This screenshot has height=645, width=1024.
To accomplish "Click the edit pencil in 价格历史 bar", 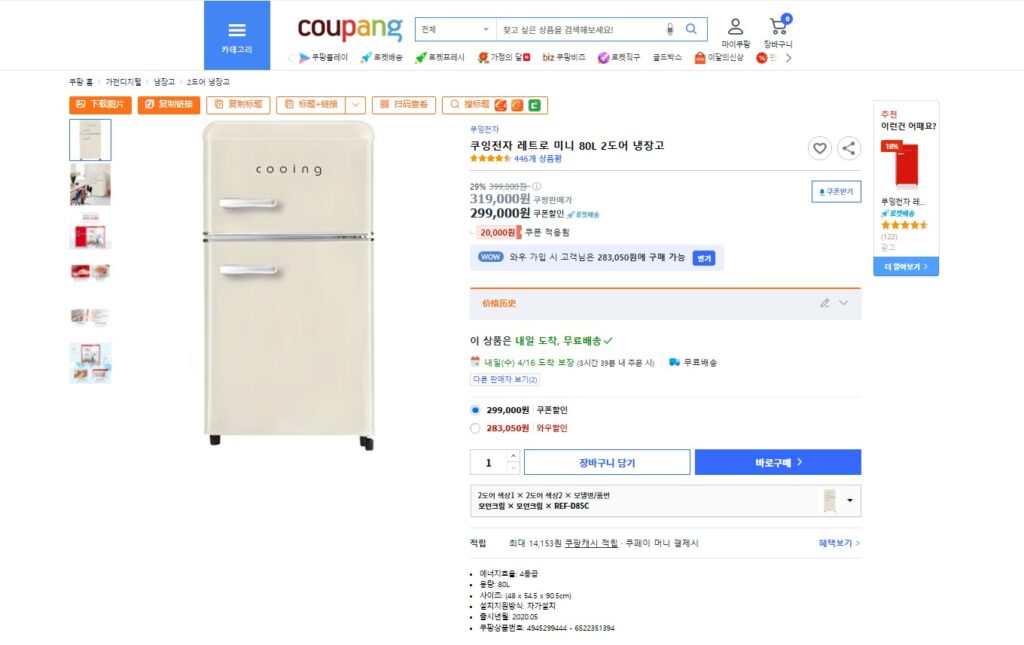I will pos(825,303).
